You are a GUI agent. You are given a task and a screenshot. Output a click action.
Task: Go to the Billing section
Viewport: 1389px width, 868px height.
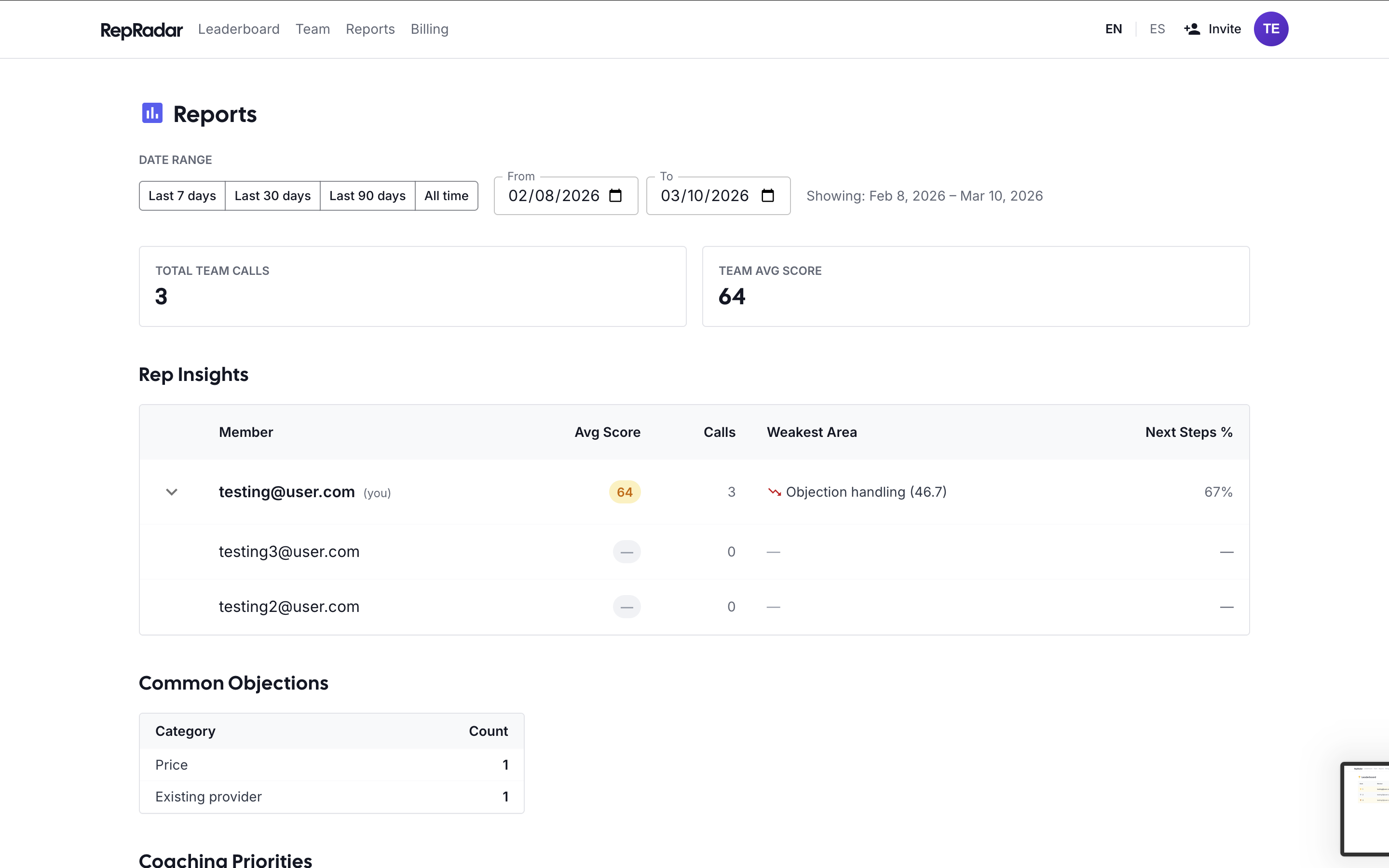tap(429, 29)
